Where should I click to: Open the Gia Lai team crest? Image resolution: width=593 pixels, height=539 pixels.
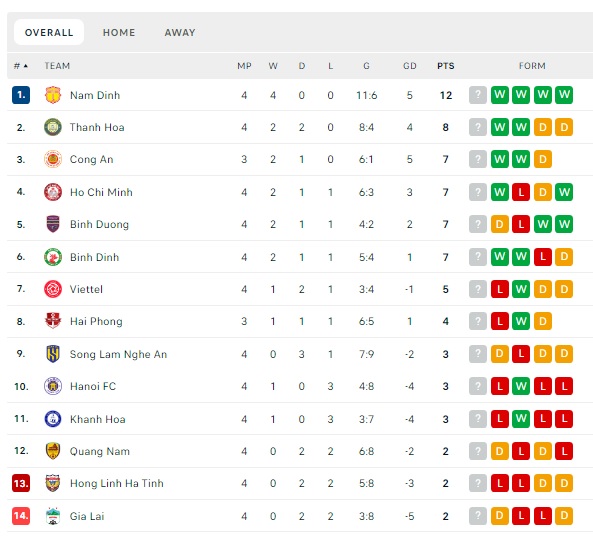click(x=53, y=516)
